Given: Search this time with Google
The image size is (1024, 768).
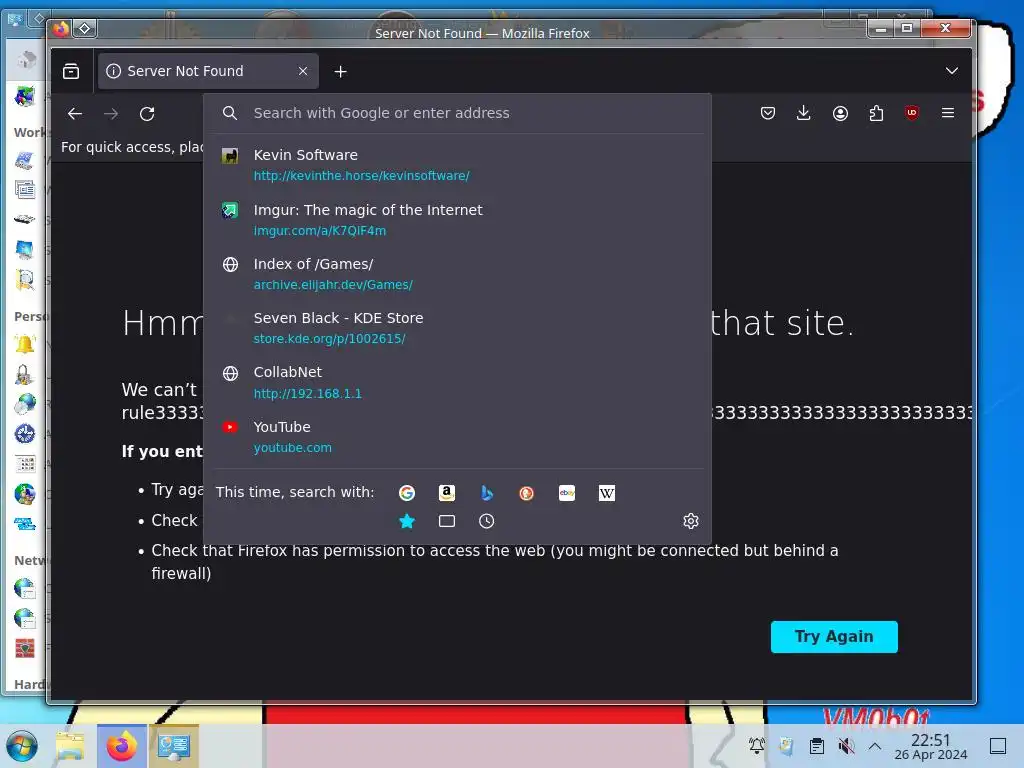Looking at the screenshot, I should click(x=407, y=493).
